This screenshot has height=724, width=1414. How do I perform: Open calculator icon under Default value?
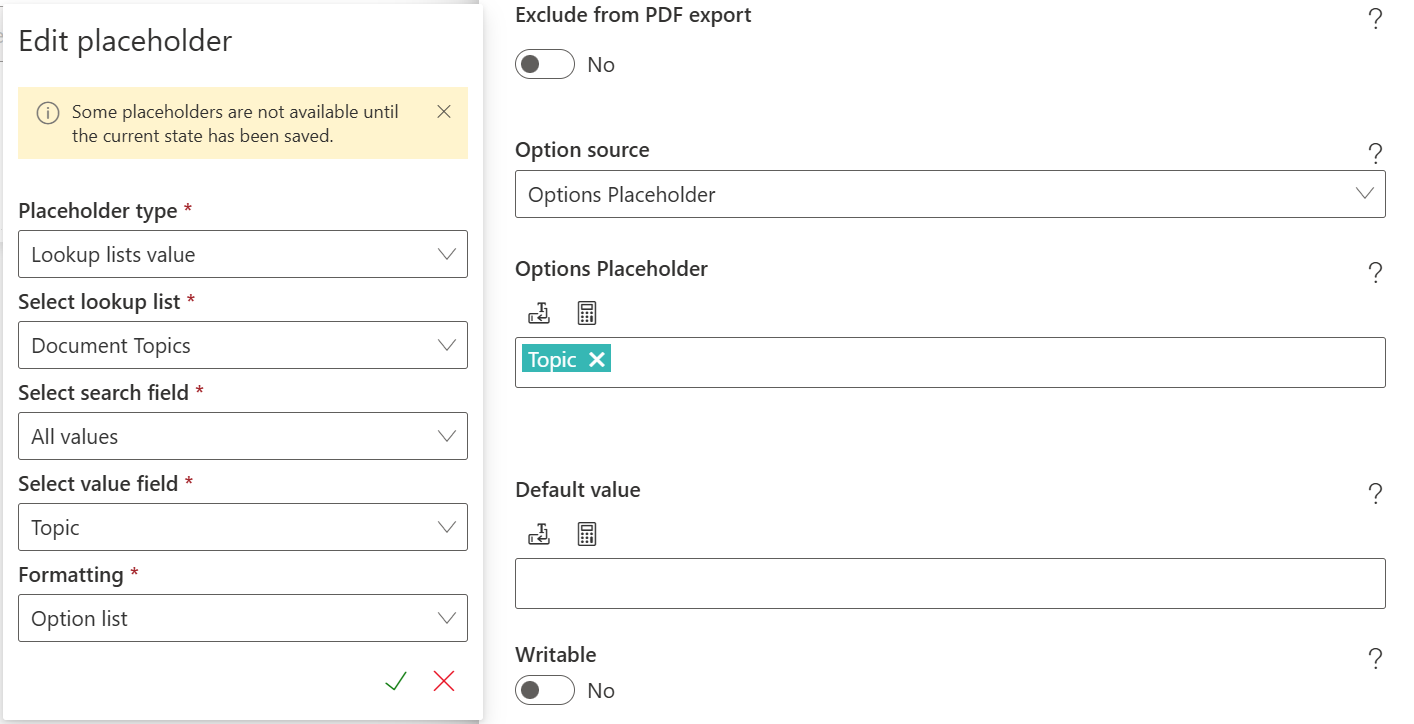pos(587,535)
